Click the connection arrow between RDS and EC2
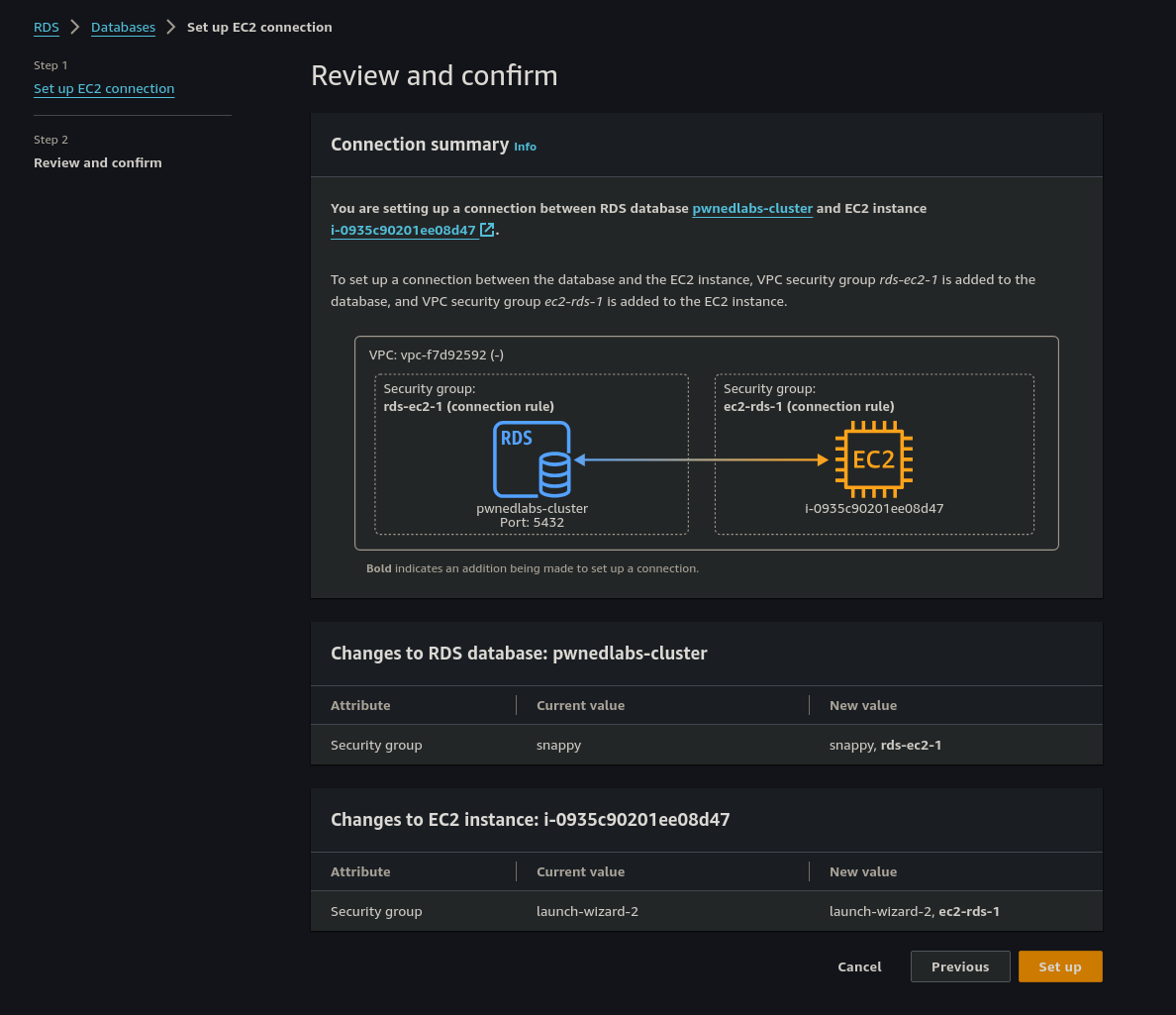Viewport: 1176px width, 1015px height. pos(701,459)
